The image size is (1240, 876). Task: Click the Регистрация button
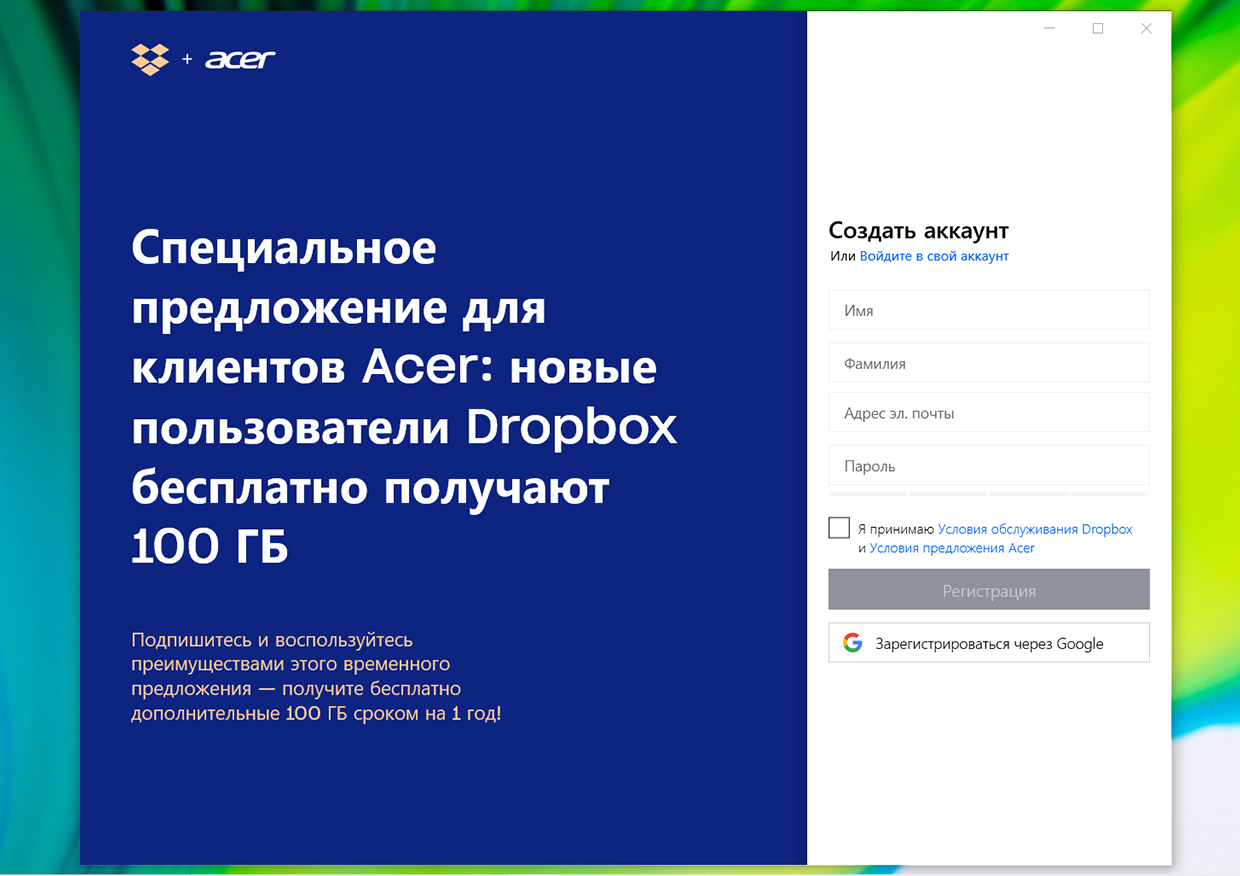pyautogui.click(x=989, y=590)
